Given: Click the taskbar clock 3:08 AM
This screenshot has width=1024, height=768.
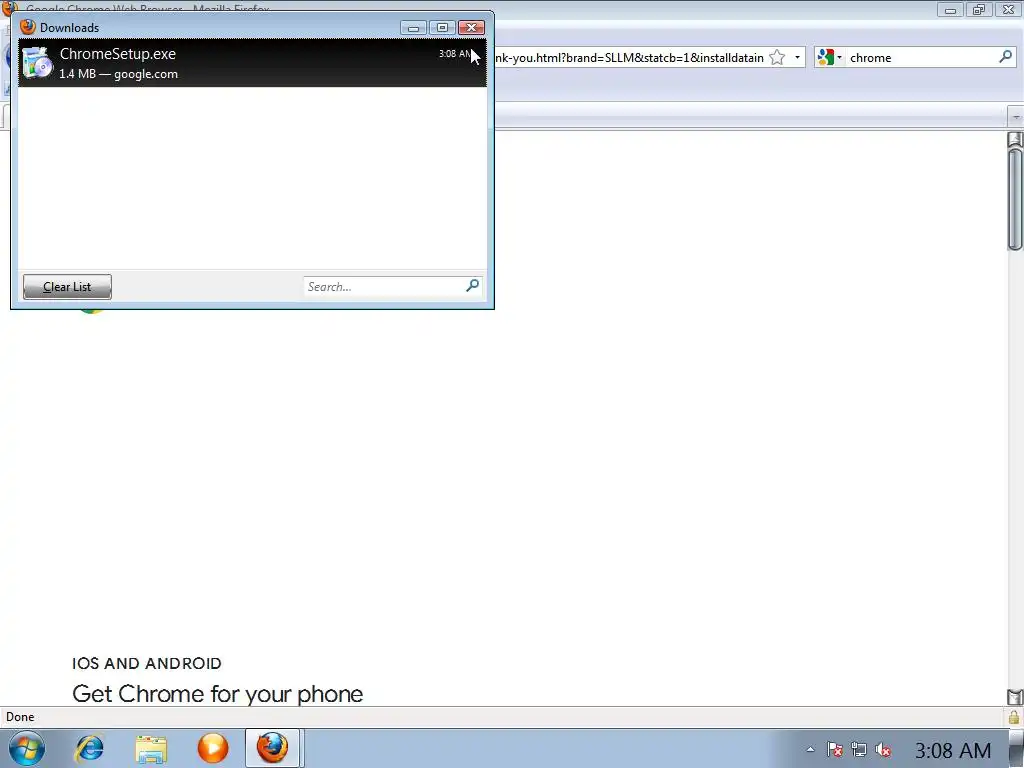Looking at the screenshot, I should point(953,750).
